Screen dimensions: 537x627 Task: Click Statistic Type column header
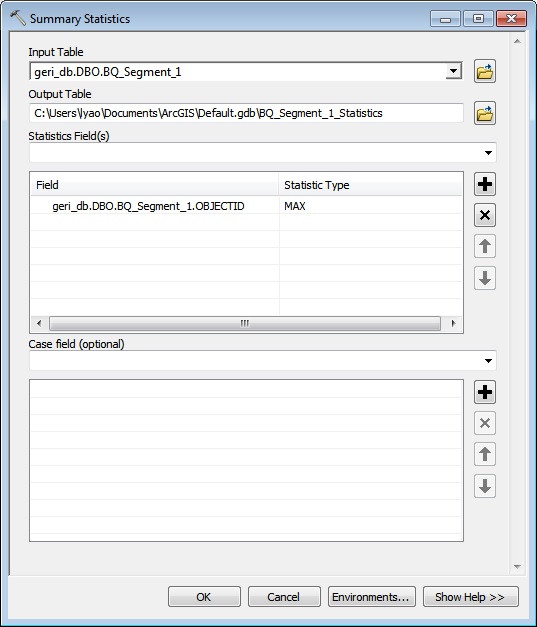370,185
